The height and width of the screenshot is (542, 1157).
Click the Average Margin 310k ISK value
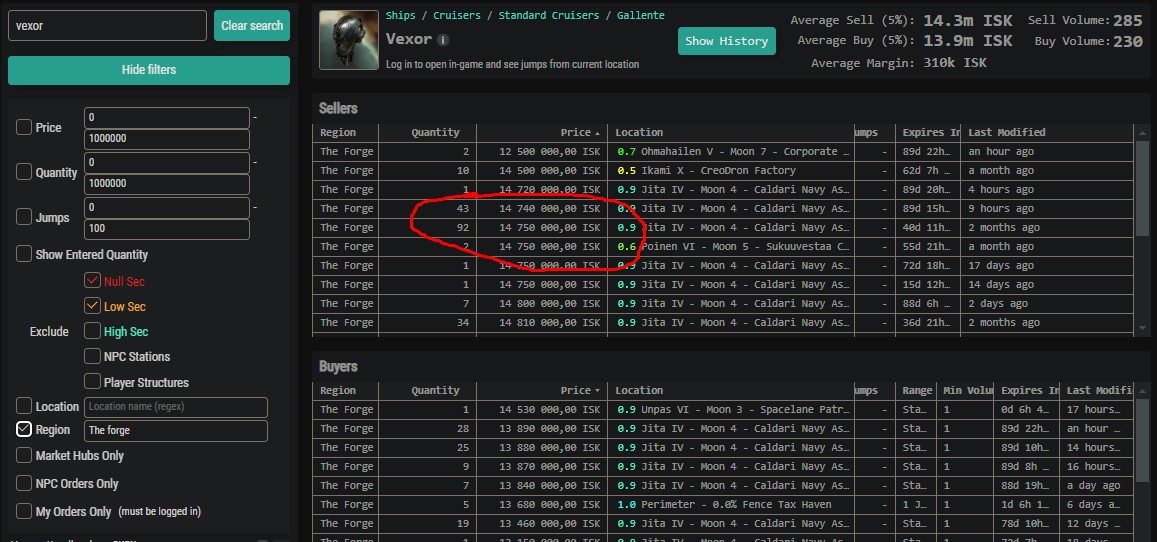click(x=955, y=63)
